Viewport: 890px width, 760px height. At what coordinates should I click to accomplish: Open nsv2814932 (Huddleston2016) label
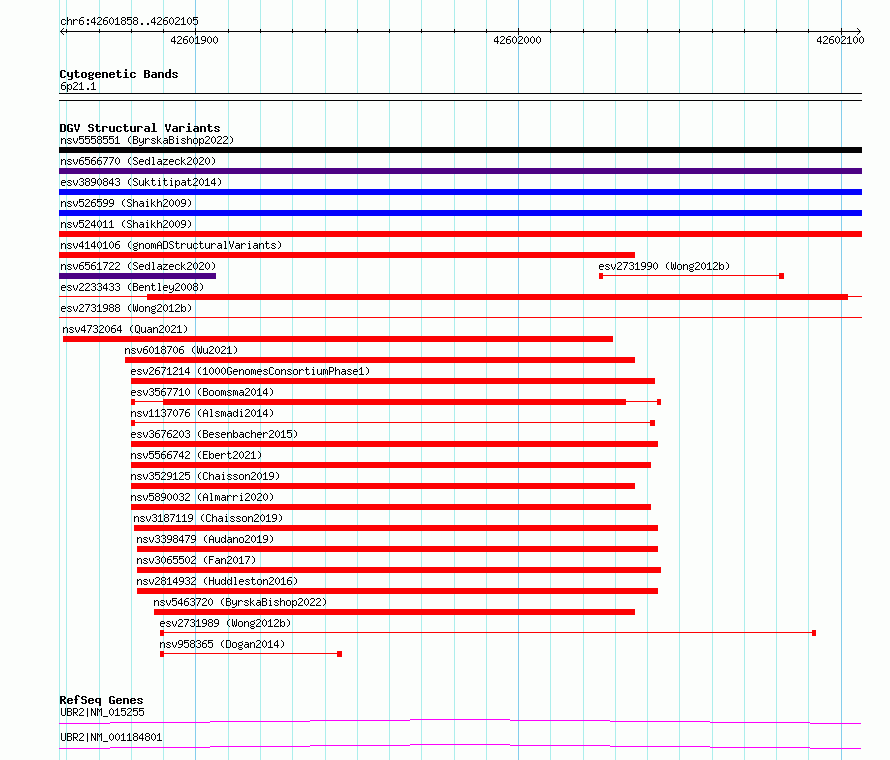217,581
